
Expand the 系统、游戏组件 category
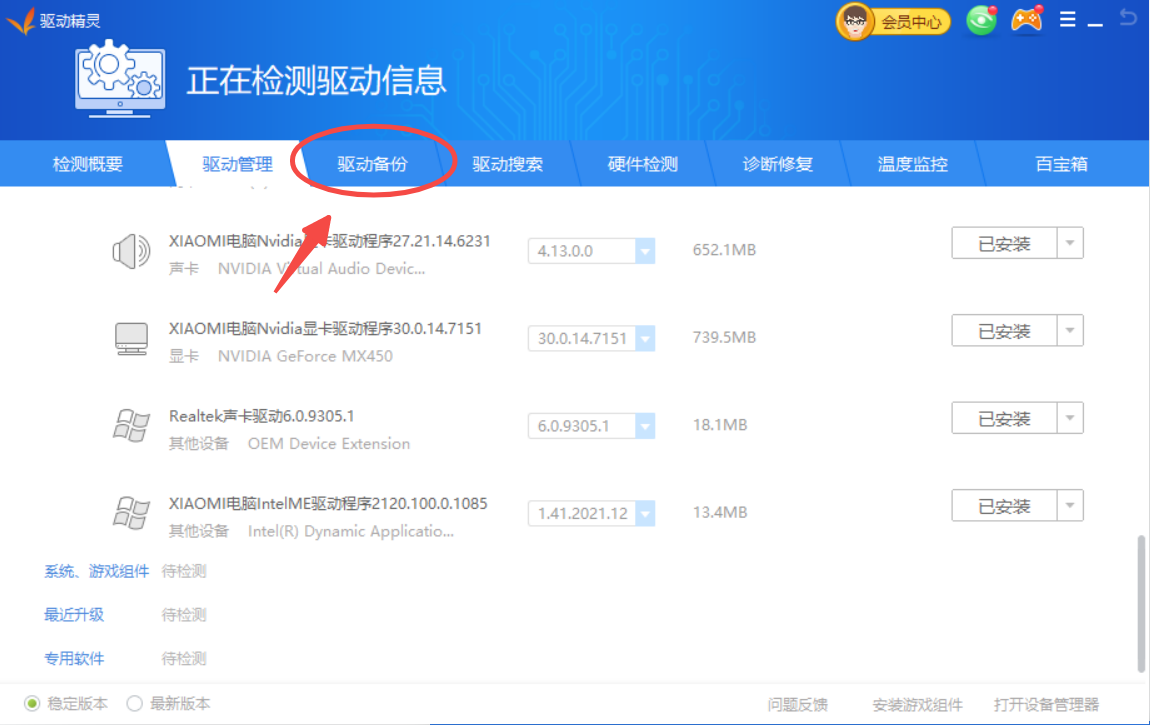pos(95,571)
